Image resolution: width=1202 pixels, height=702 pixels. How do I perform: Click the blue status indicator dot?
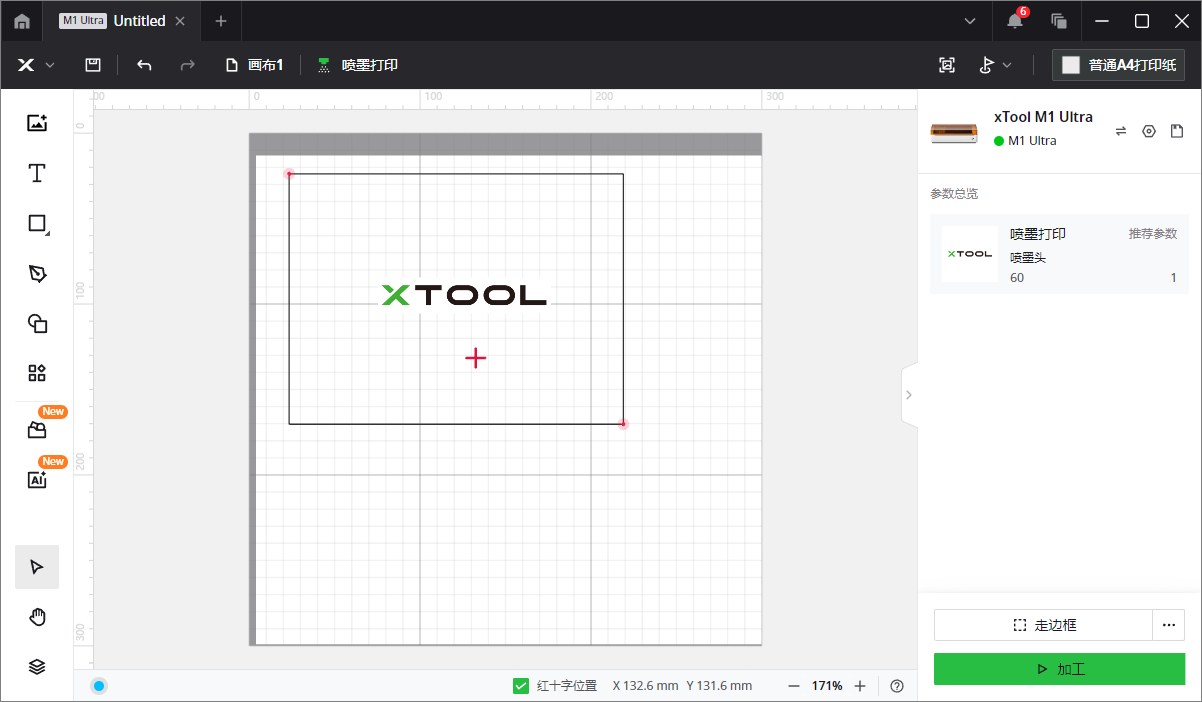99,686
